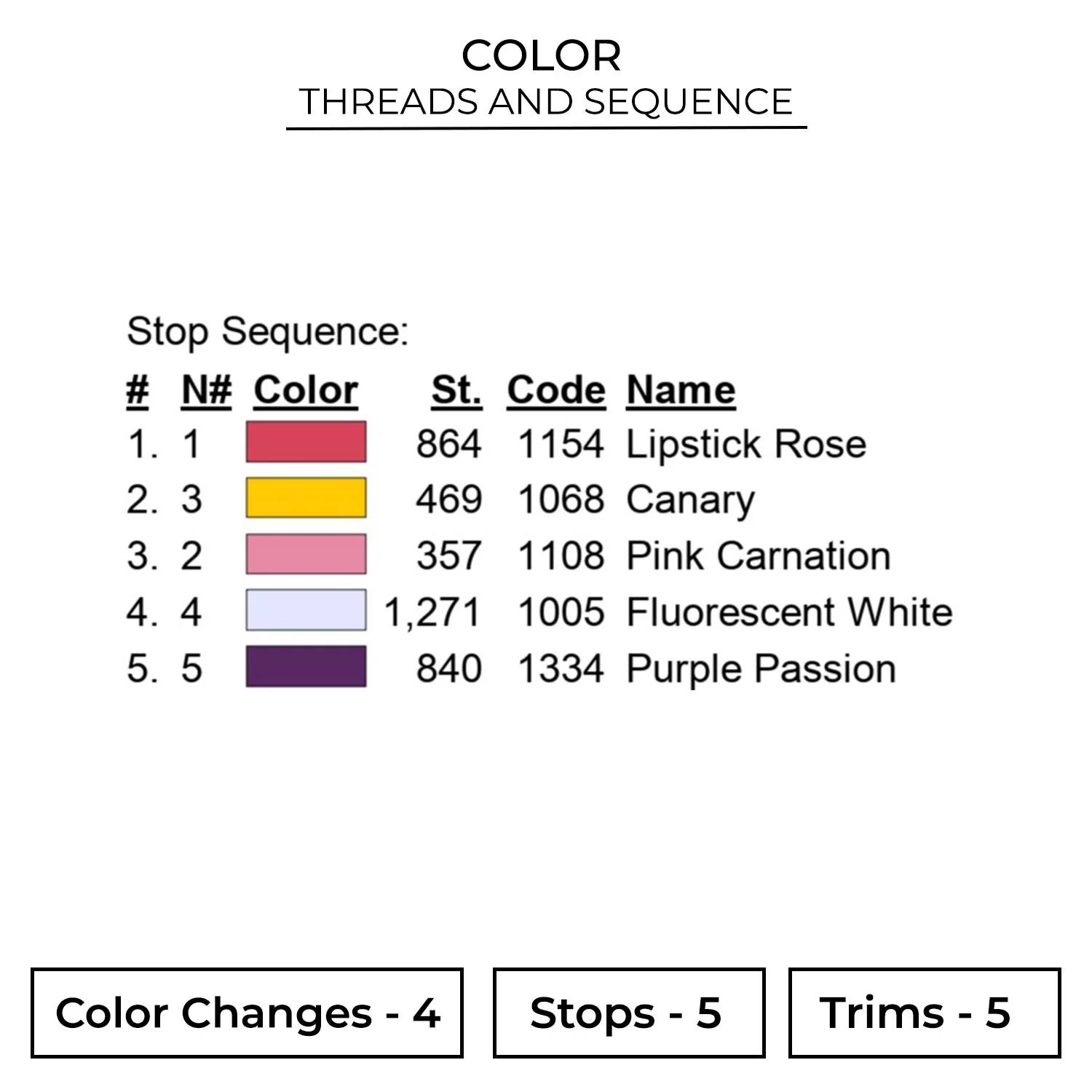This screenshot has height=1092, width=1092.
Task: Click the Name column header
Action: point(681,390)
